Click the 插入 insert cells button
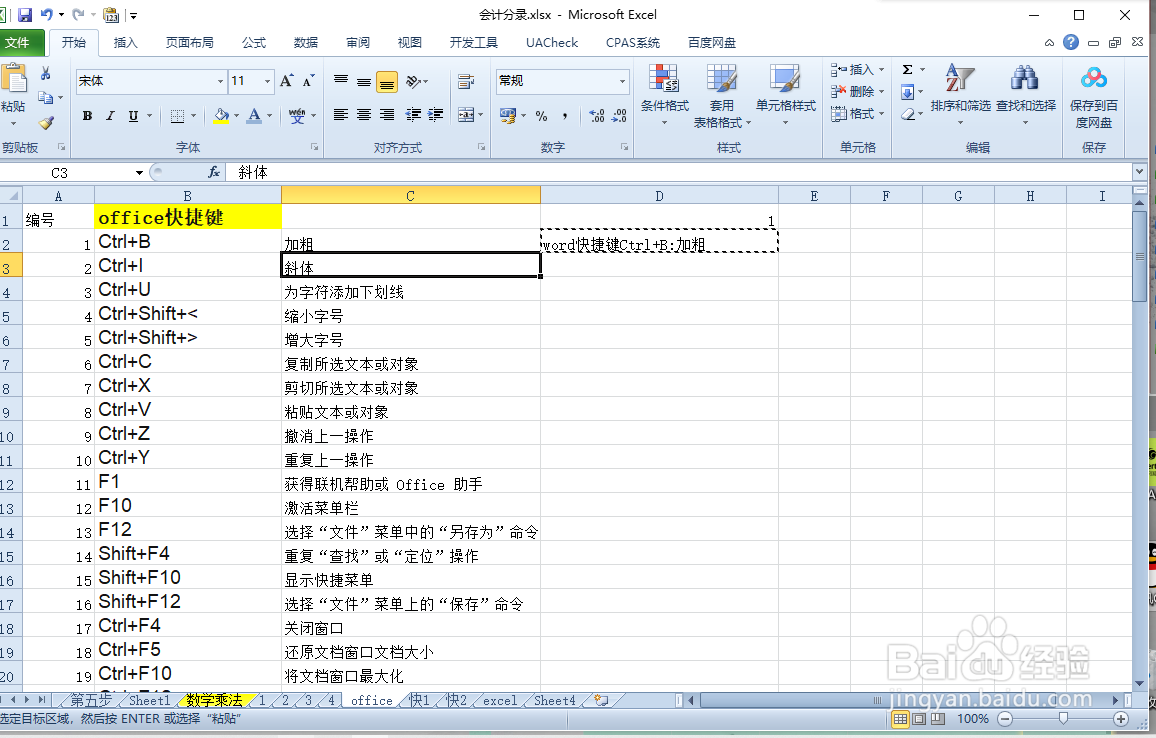1156x738 pixels. tap(857, 70)
